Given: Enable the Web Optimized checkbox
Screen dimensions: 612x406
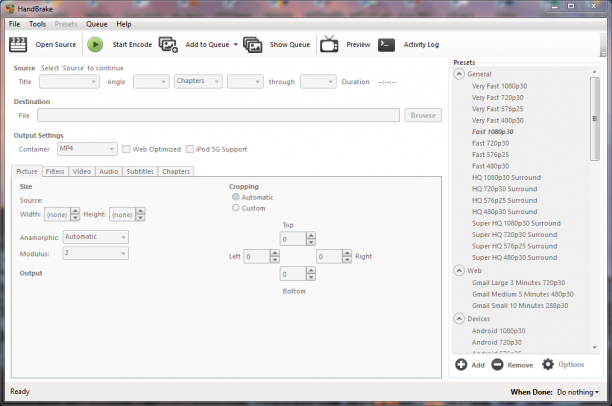Looking at the screenshot, I should [x=126, y=149].
